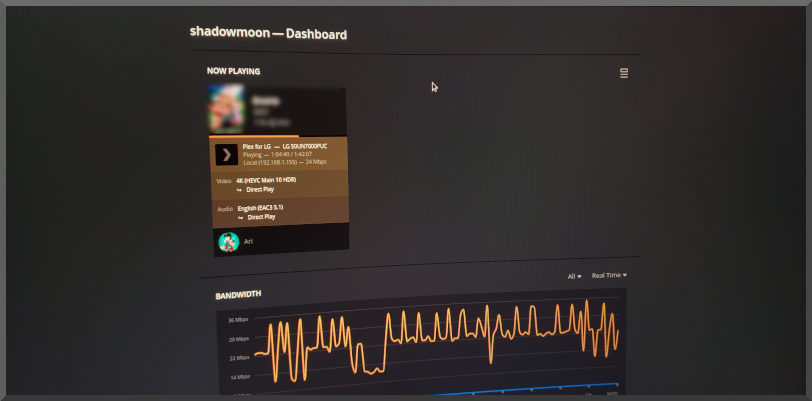Image resolution: width=812 pixels, height=401 pixels.
Task: Click the Direct Play arrow under Audio
Action: [240, 217]
